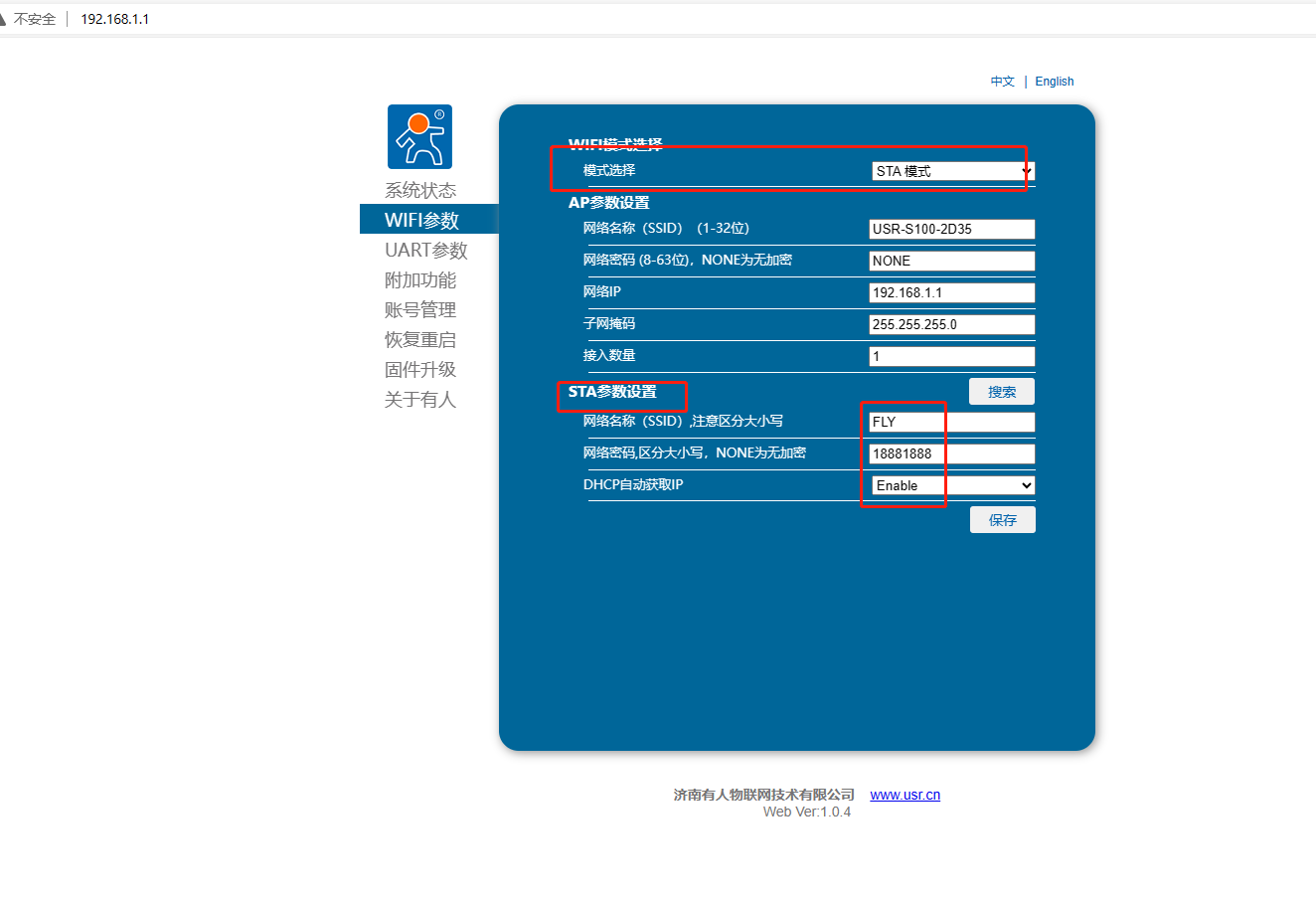Open 账号管理 account management

pos(420,309)
